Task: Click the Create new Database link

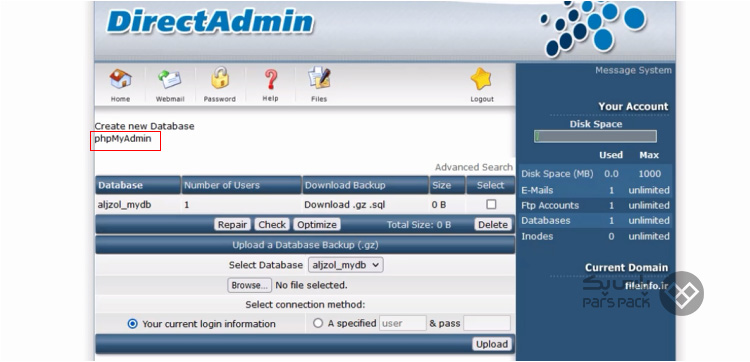Action: point(144,126)
